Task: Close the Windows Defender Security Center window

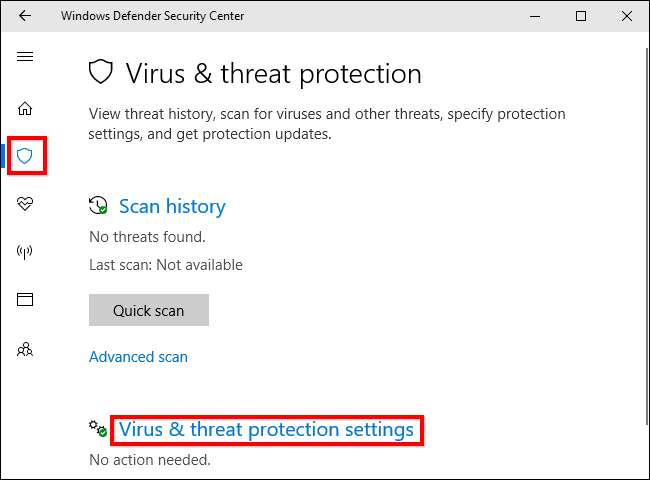Action: pos(626,16)
